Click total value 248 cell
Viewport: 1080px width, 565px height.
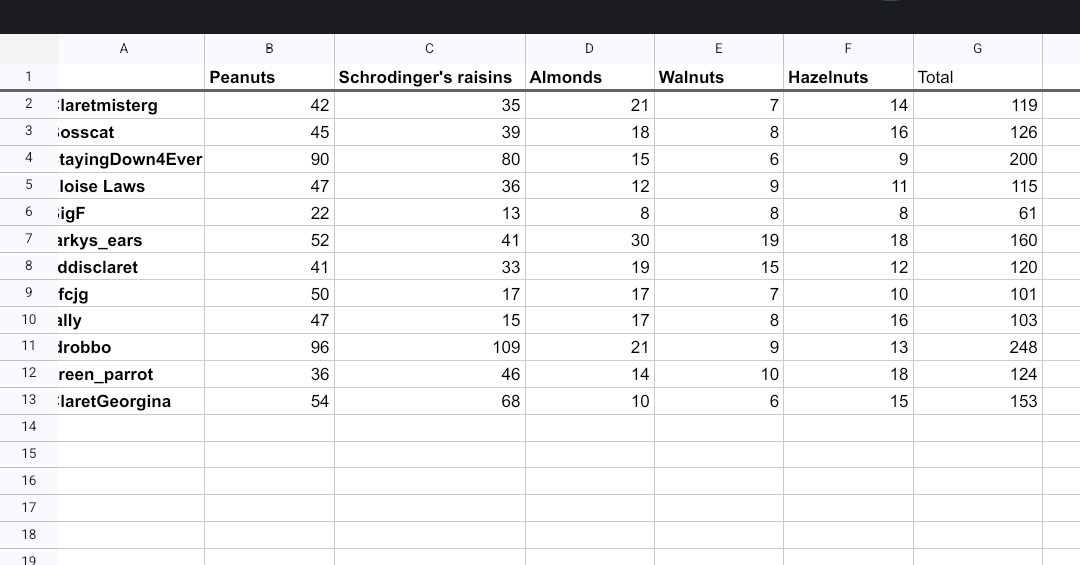pyautogui.click(x=977, y=347)
